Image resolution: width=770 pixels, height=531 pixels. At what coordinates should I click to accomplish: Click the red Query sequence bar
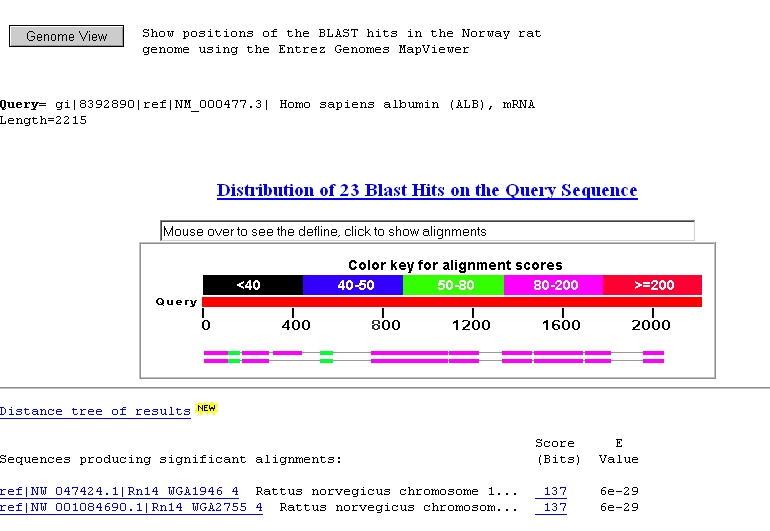coord(452,302)
